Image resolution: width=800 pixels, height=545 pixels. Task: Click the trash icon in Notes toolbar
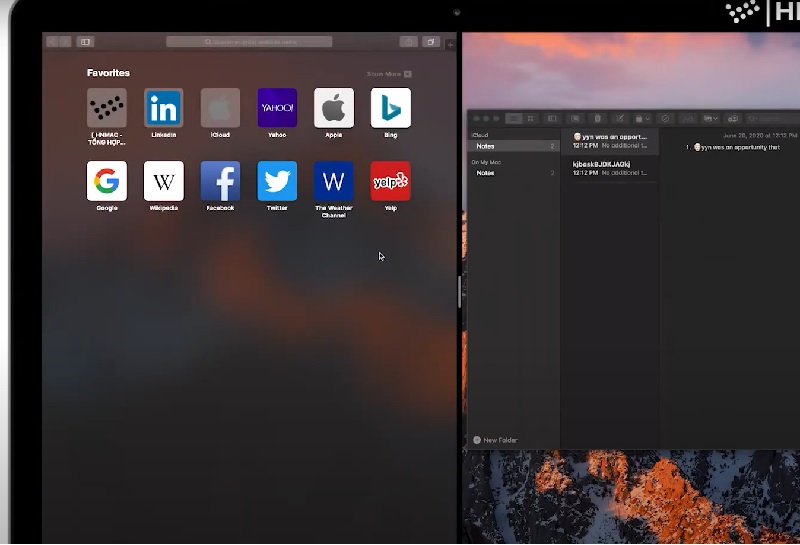point(597,119)
